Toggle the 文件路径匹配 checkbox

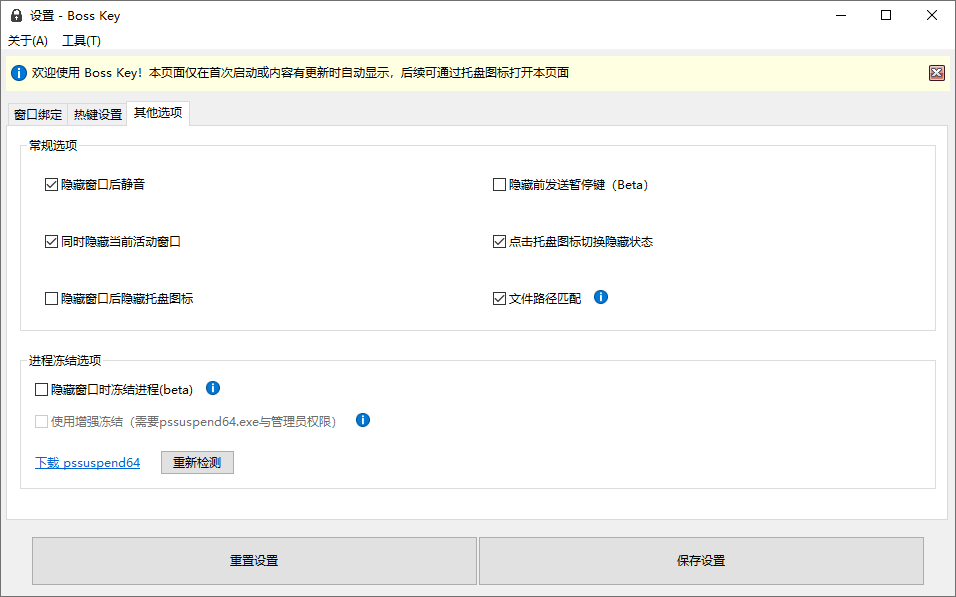pos(499,299)
